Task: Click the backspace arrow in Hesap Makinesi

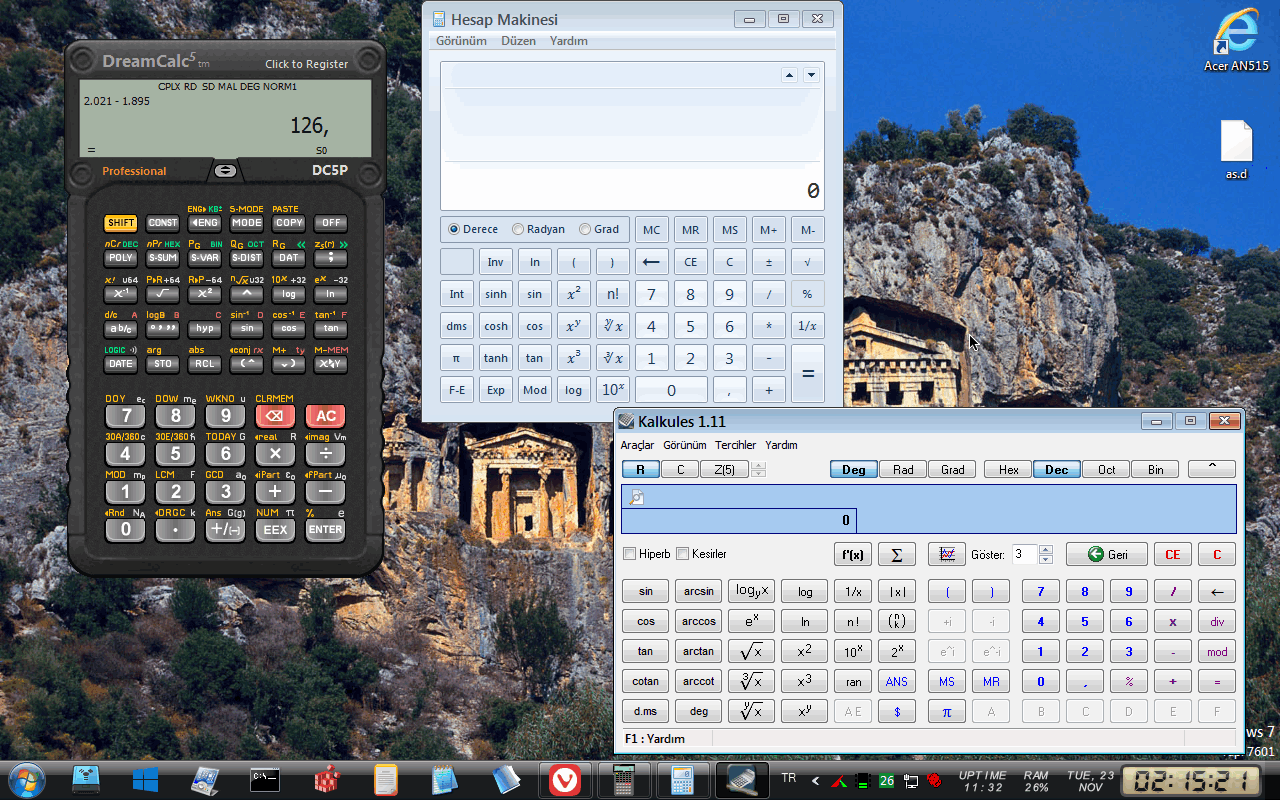Action: coord(652,263)
